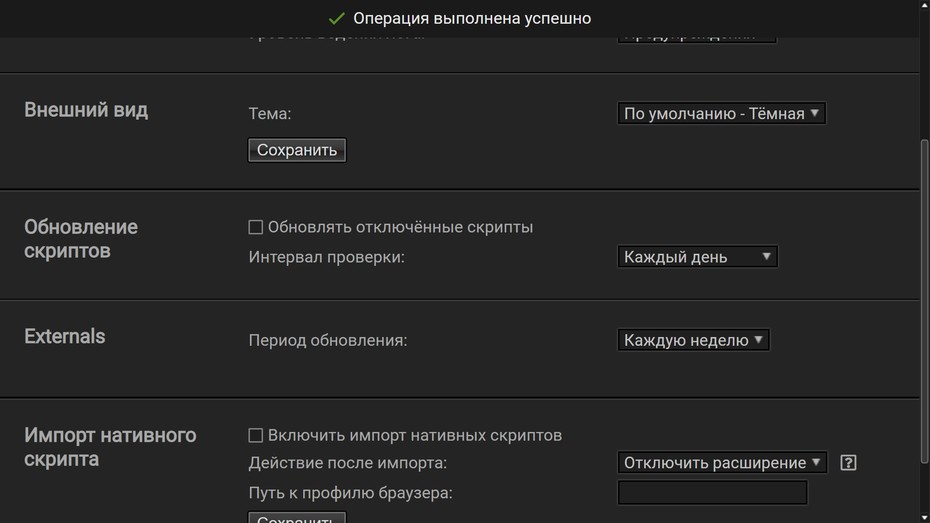Click the vertical scrollbar thumb

pos(925,301)
